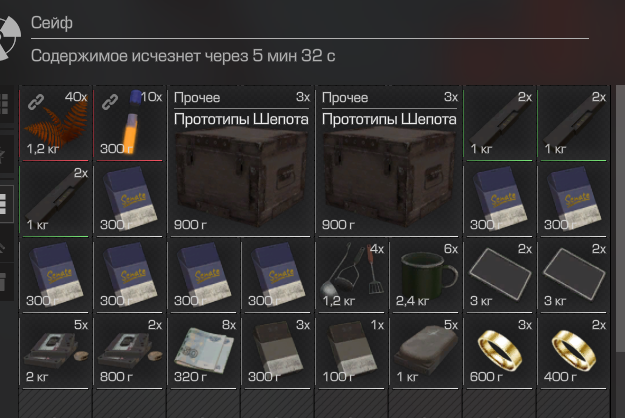The height and width of the screenshot is (418, 625).
Task: Pick the soap bar stack marked 5x
Action: [x=426, y=351]
